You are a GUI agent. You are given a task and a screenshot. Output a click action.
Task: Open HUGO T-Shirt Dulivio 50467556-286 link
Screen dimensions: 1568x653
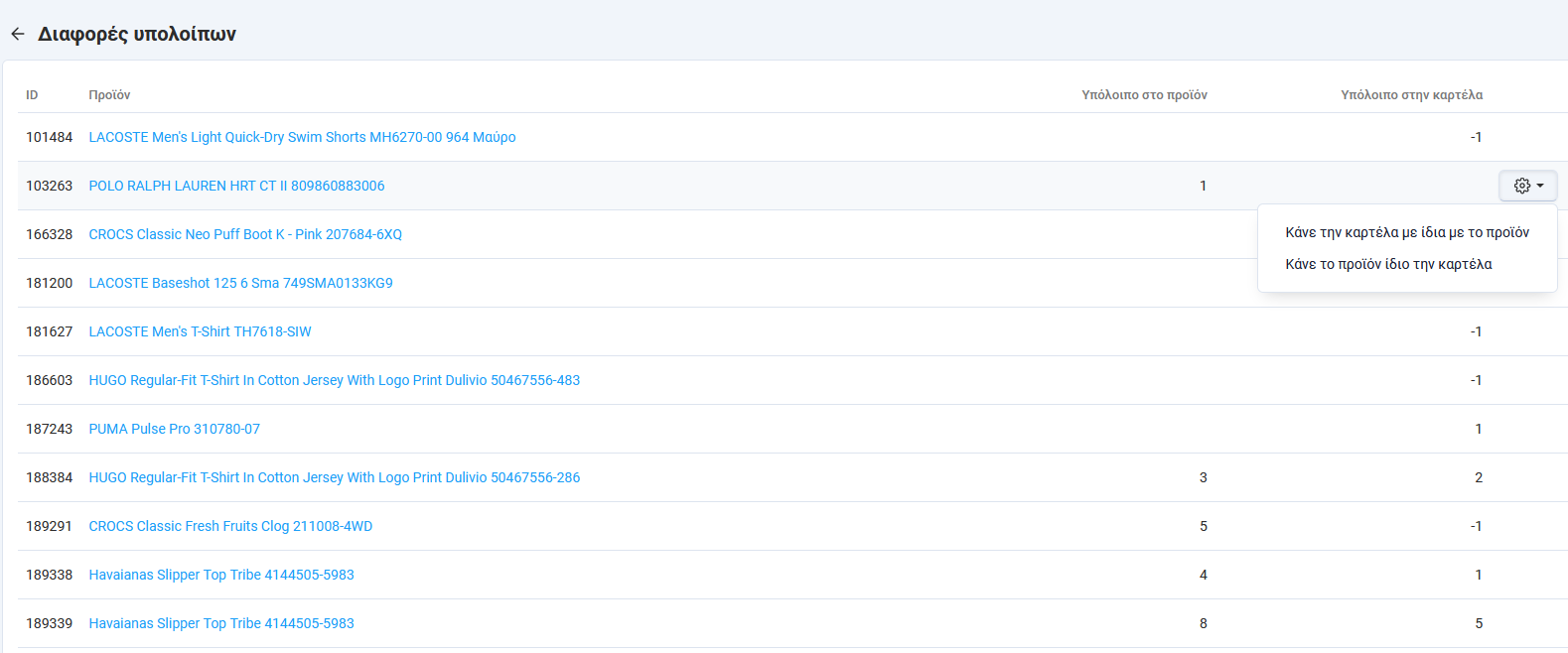(x=334, y=477)
